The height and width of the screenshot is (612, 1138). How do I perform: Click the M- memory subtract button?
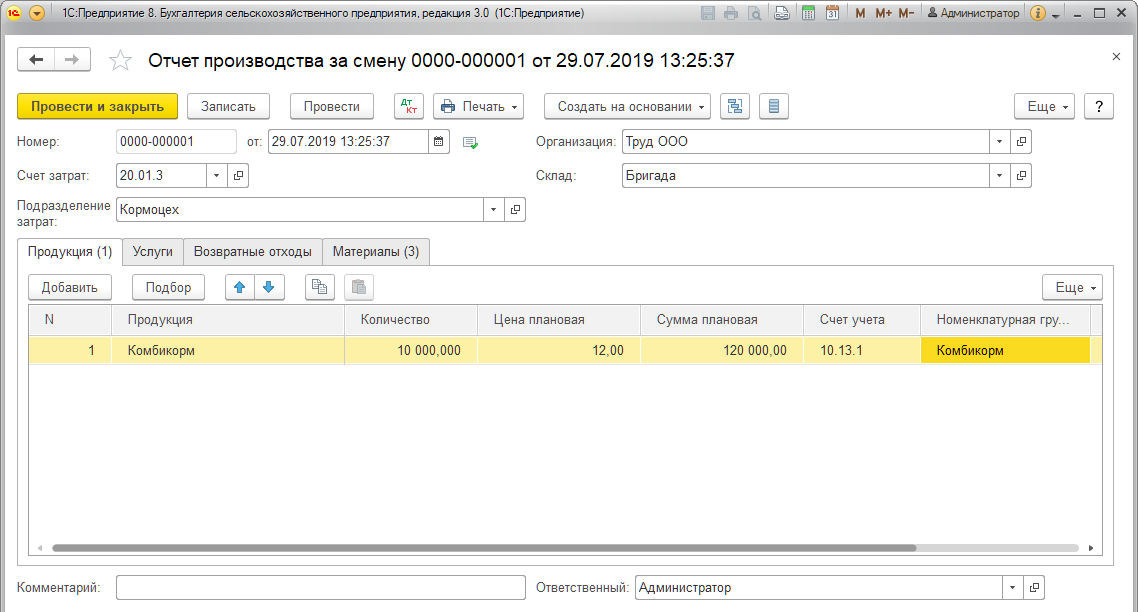pyautogui.click(x=906, y=13)
